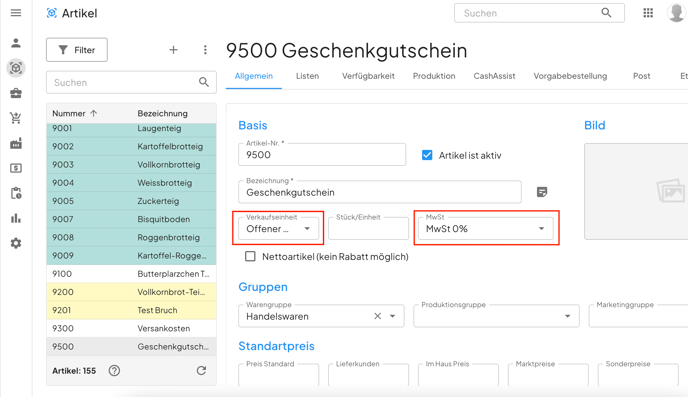Open the factory production icon in sidebar
The width and height of the screenshot is (688, 397).
16,143
